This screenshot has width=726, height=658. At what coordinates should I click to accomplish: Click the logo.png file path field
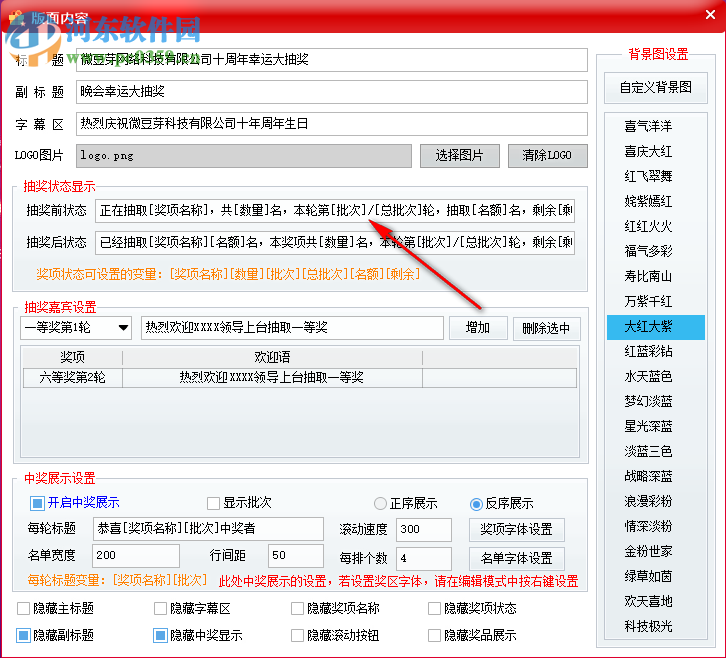244,156
